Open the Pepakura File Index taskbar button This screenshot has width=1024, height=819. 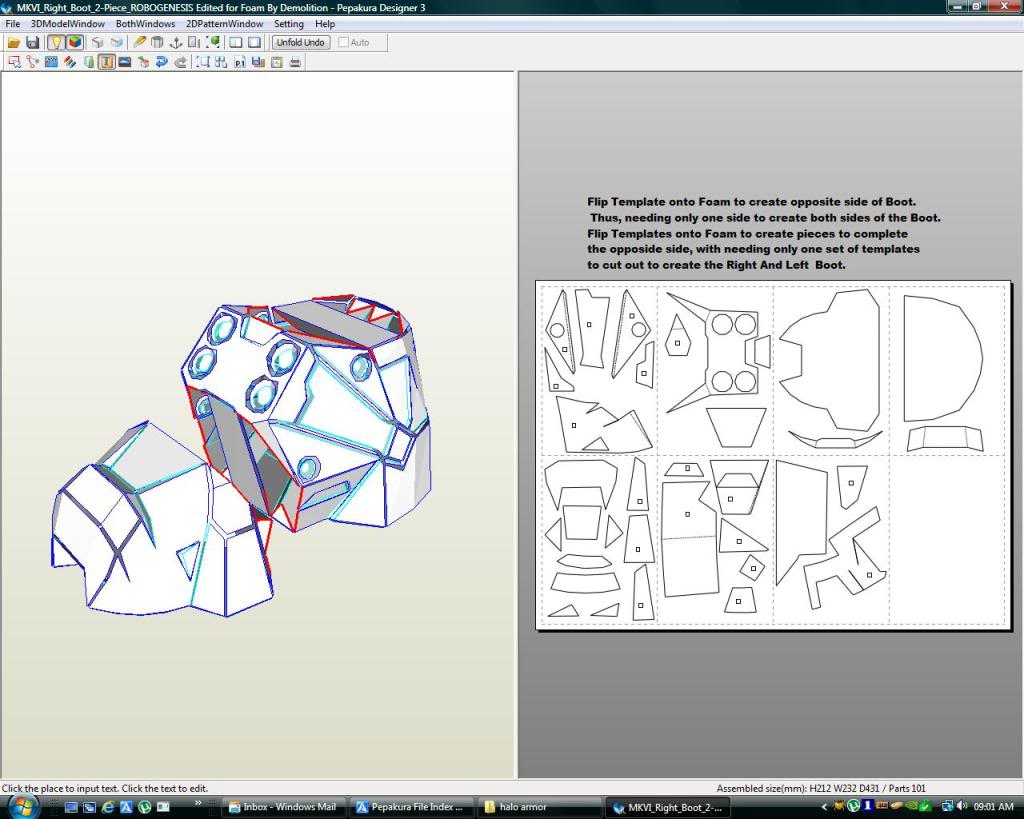click(x=410, y=807)
